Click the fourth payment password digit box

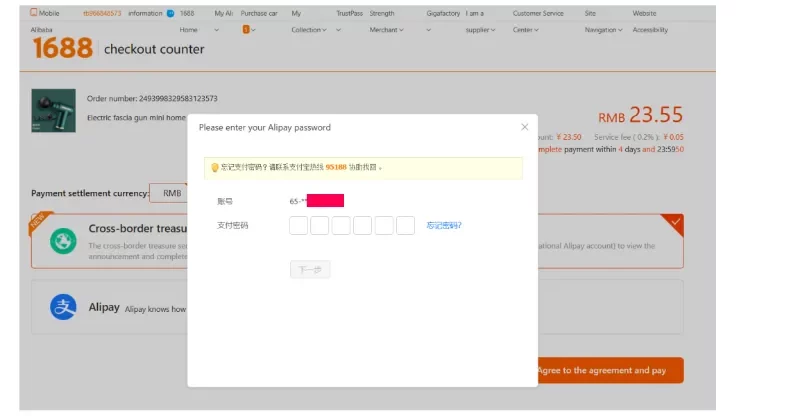pos(363,226)
